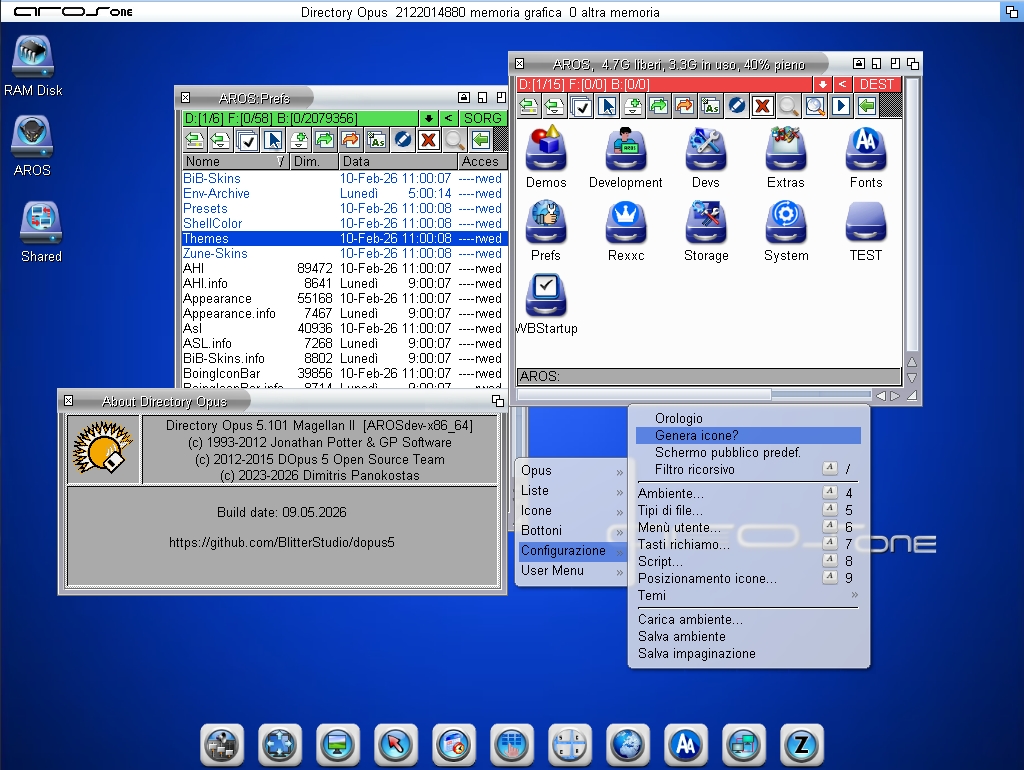The image size is (1024, 770).
Task: Select the Appearance.info file row
Action: coord(344,313)
